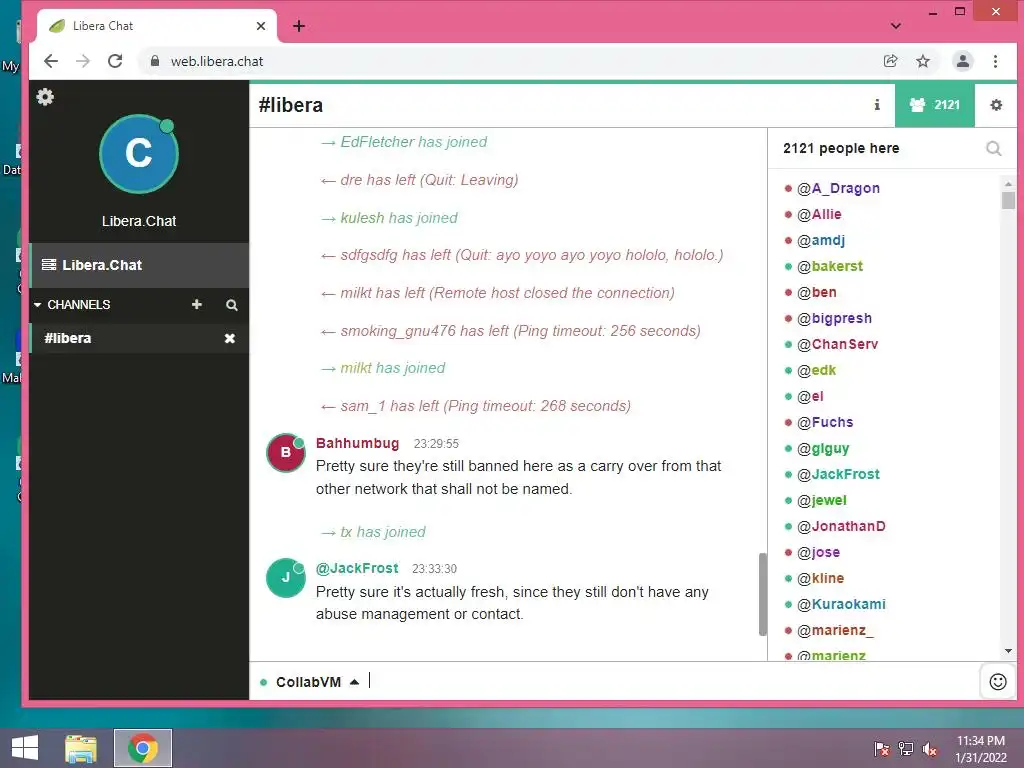
Task: Click the @JackFrost nickname in chat
Action: [x=357, y=568]
